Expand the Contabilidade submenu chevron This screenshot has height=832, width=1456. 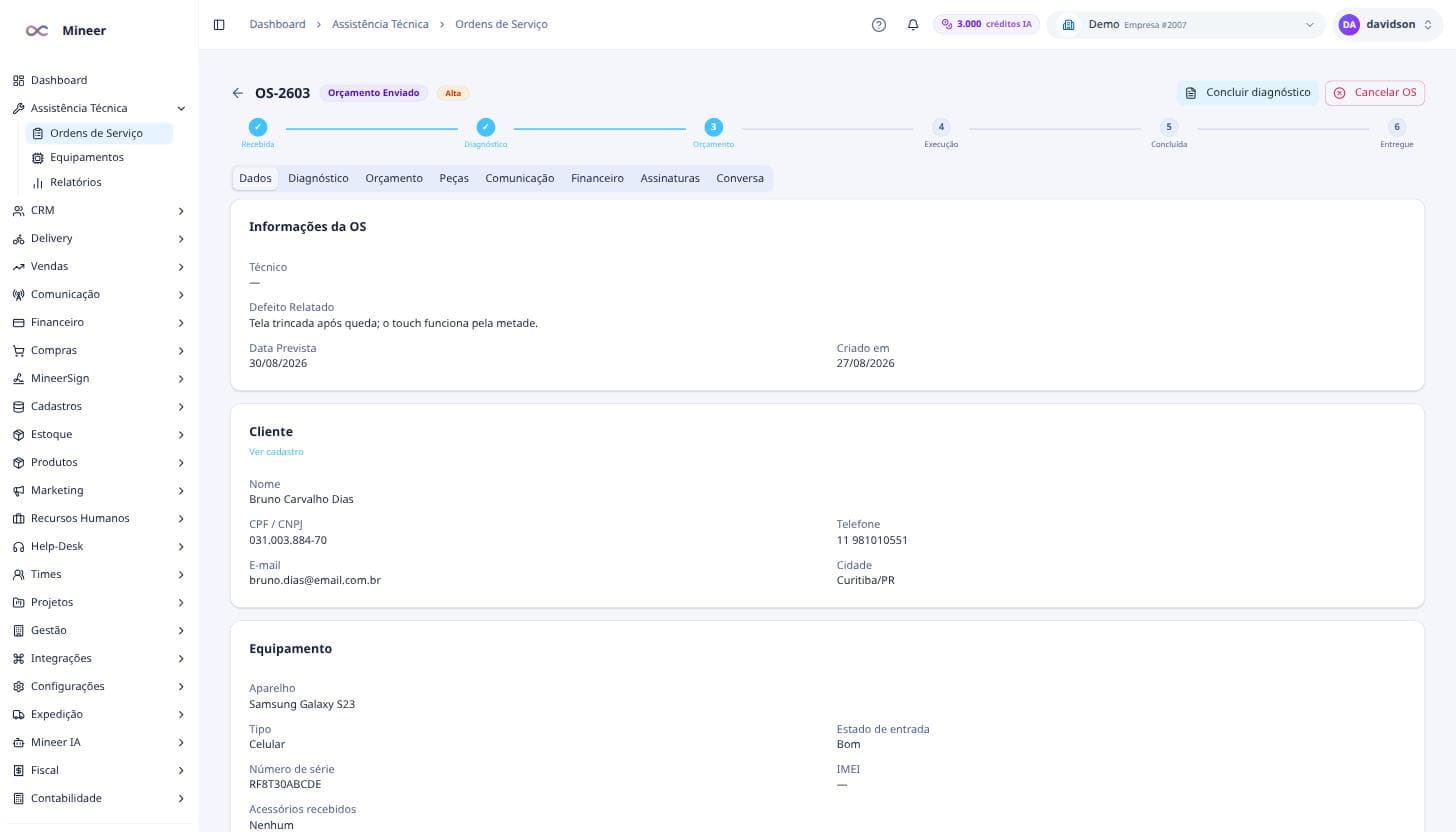pyautogui.click(x=181, y=798)
